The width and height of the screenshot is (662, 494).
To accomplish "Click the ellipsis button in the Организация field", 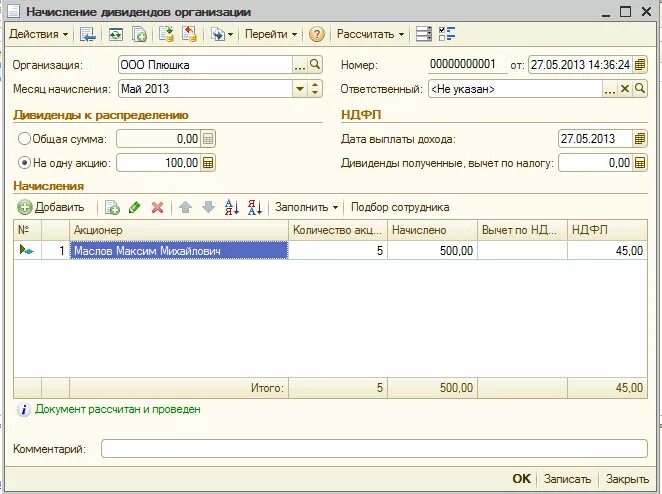I will (x=300, y=65).
